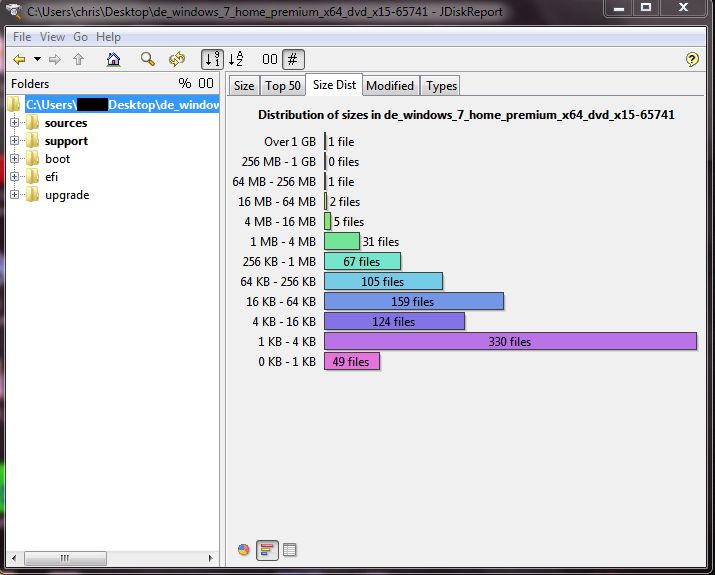Image resolution: width=715 pixels, height=575 pixels.
Task: Toggle show file count (#) button
Action: coord(293,59)
